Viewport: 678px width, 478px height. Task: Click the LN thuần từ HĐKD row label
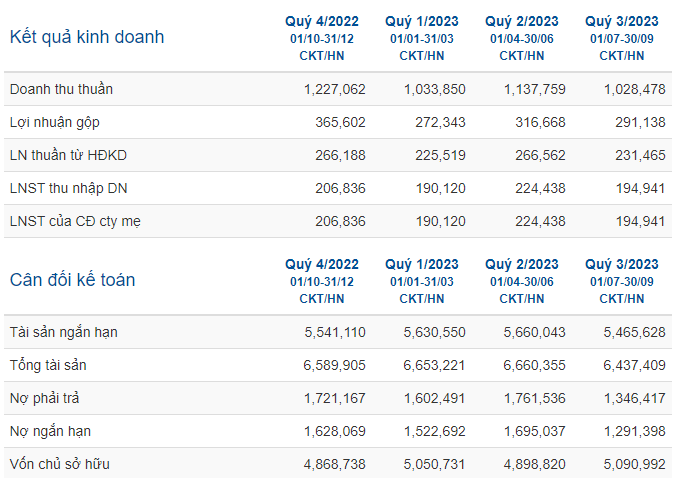(68, 155)
